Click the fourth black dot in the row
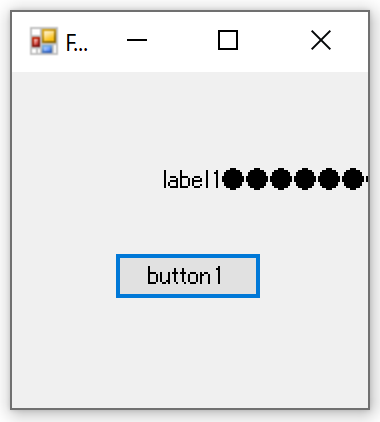380x422 pixels. click(305, 179)
